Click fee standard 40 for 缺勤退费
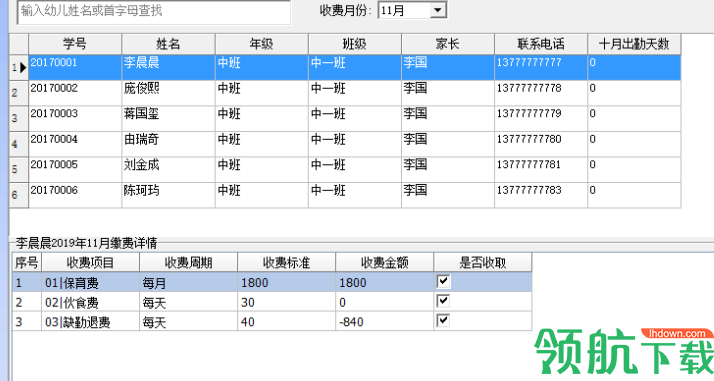The image size is (714, 381). [x=286, y=321]
